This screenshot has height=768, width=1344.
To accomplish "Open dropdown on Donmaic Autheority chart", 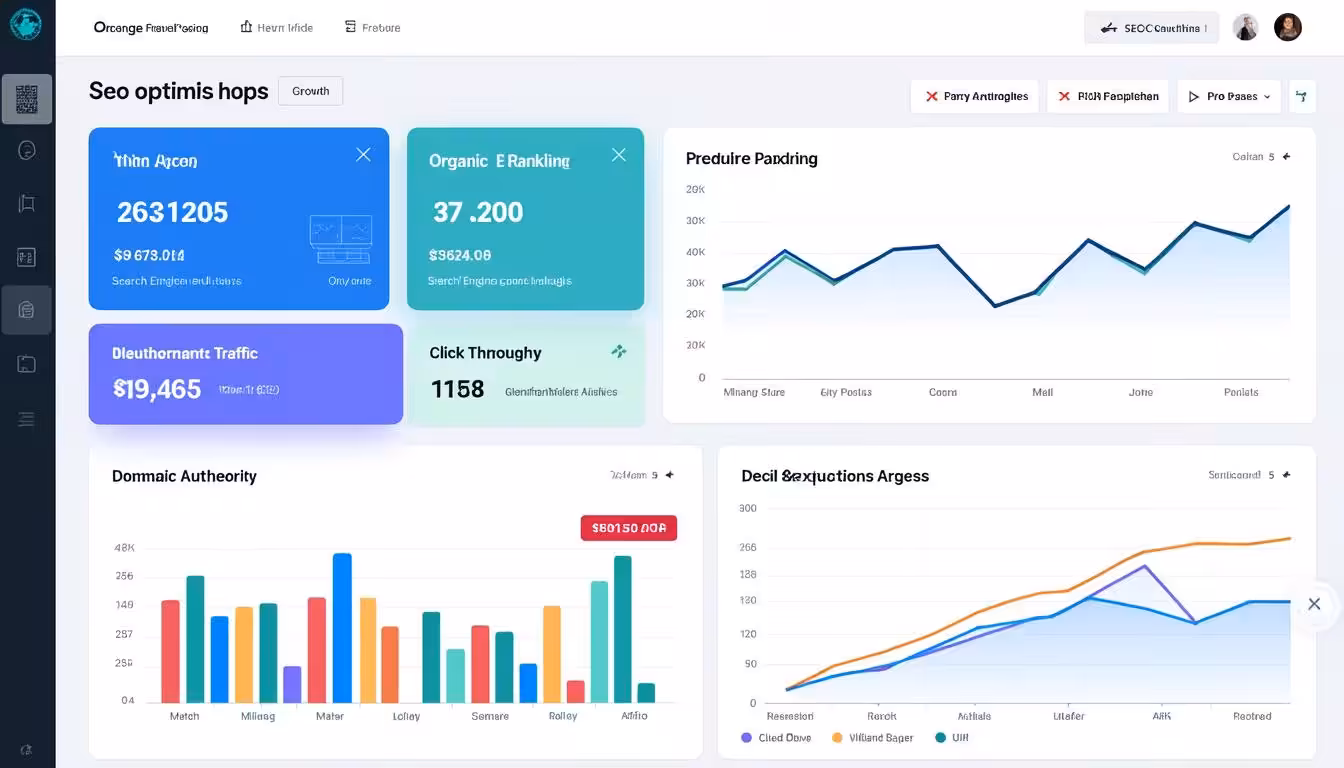I will [642, 475].
